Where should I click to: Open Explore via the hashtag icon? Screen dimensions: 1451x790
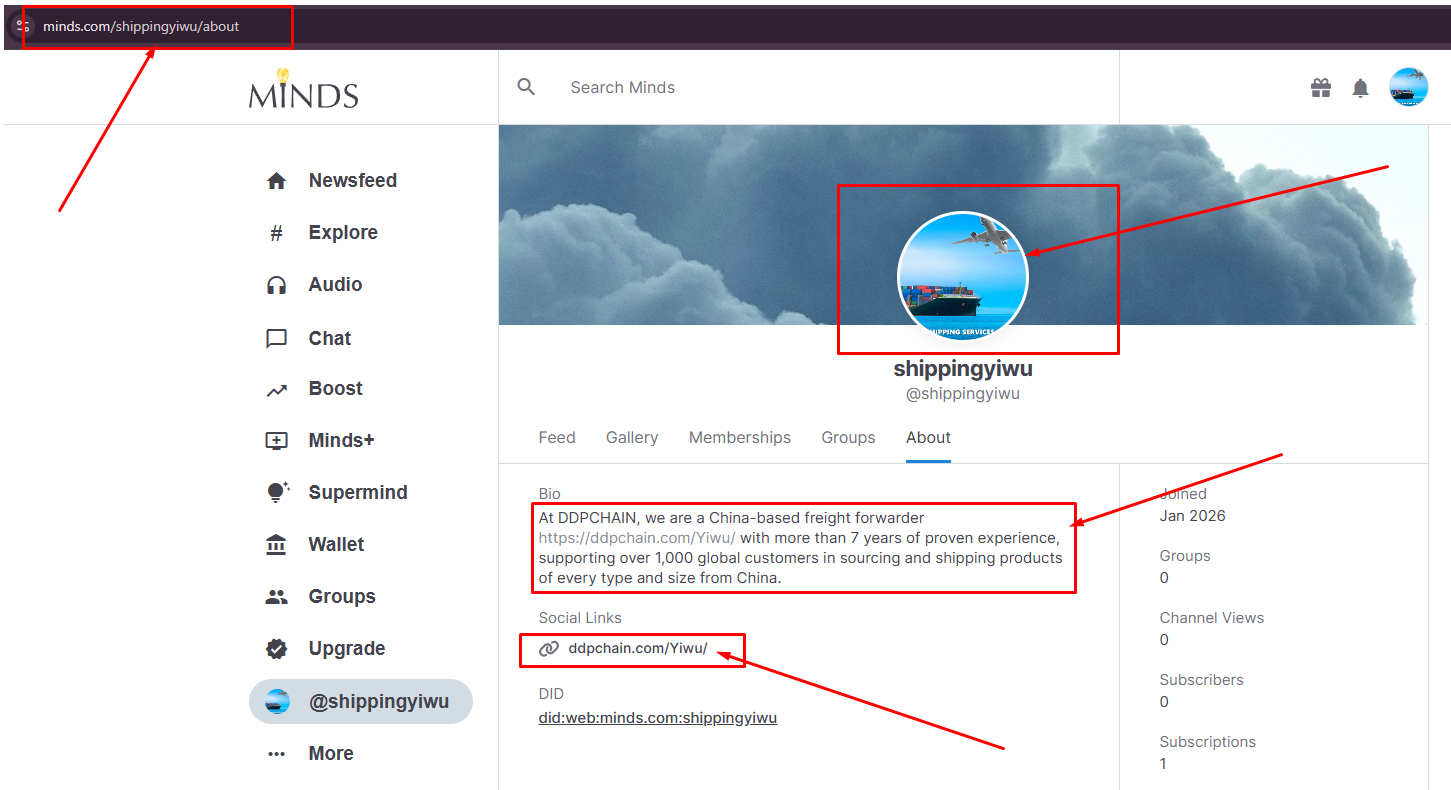[x=277, y=233]
